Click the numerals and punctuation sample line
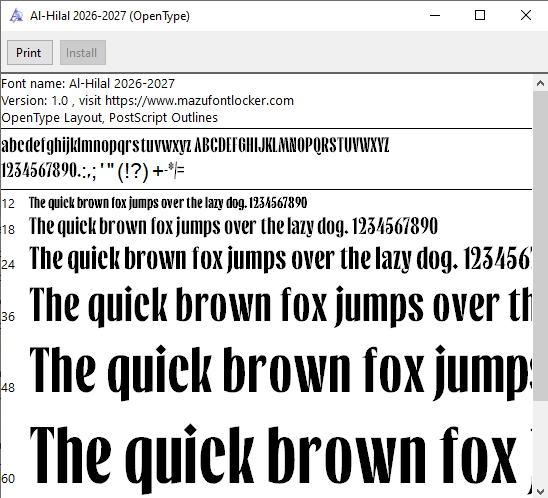 [93, 171]
